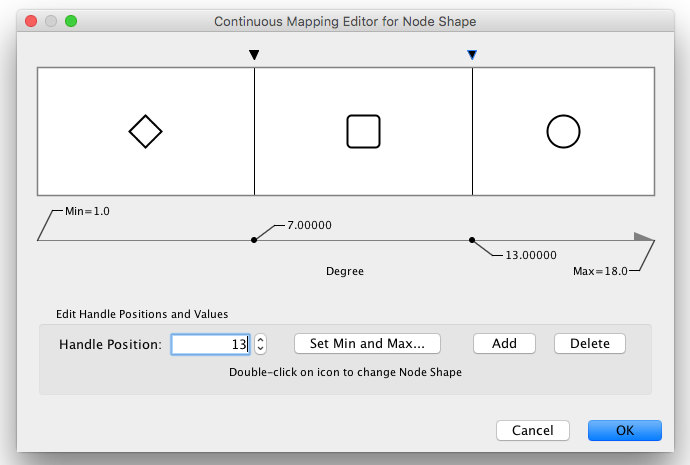The image size is (690, 465).
Task: Close the window with the red button
Action: tap(30, 20)
